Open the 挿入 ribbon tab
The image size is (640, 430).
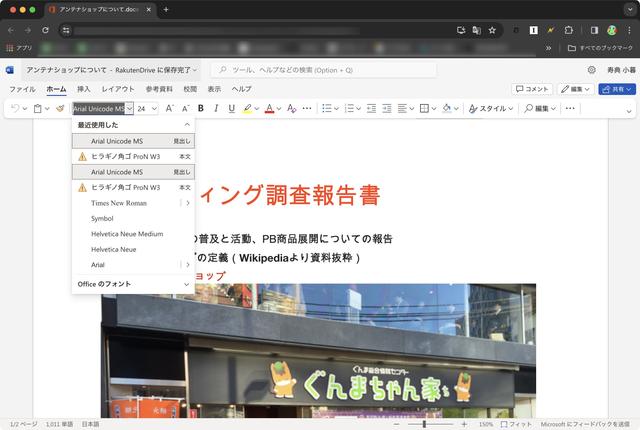point(84,89)
